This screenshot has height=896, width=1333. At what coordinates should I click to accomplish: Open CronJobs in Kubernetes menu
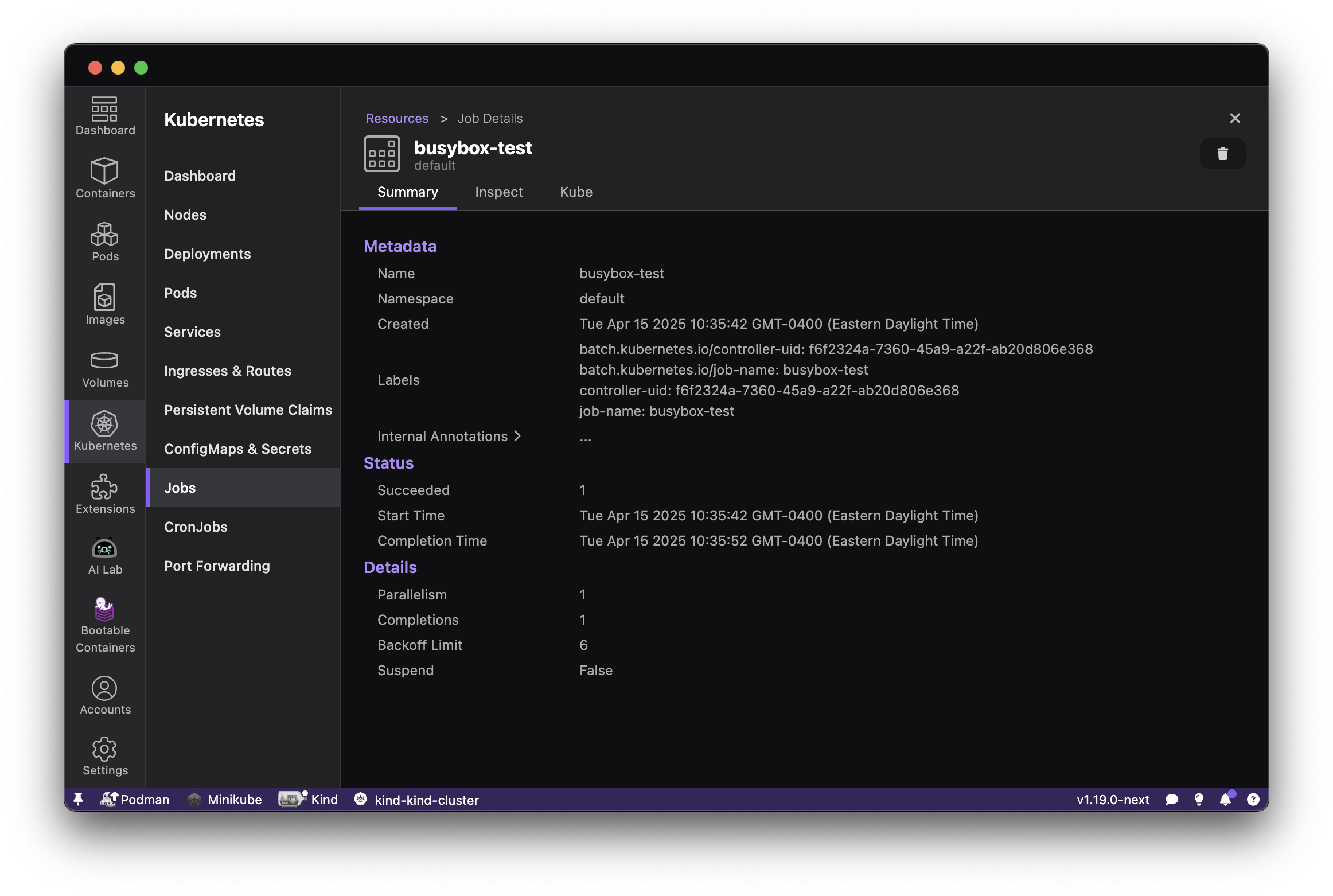pyautogui.click(x=196, y=527)
